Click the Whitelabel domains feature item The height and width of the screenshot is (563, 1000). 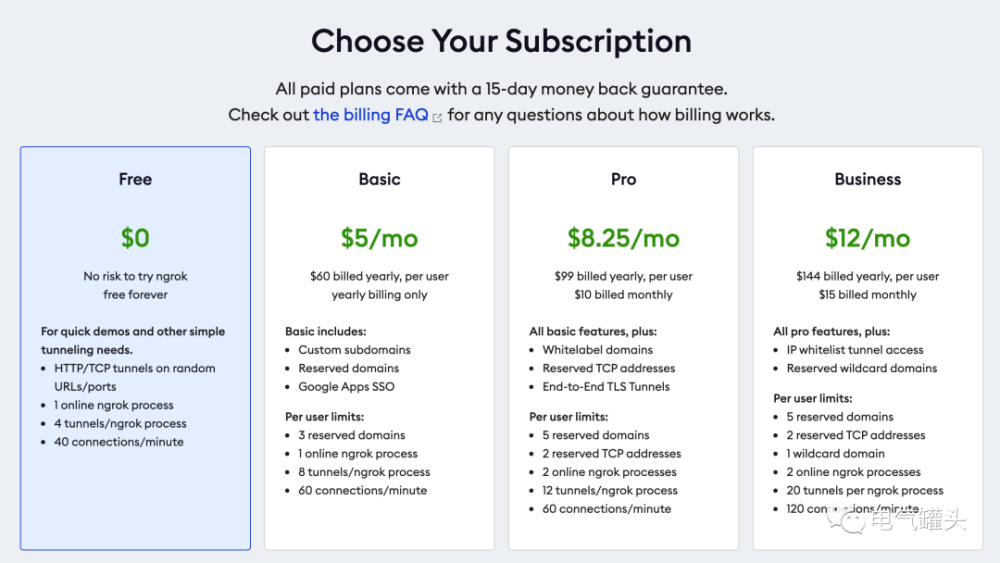[x=598, y=349]
